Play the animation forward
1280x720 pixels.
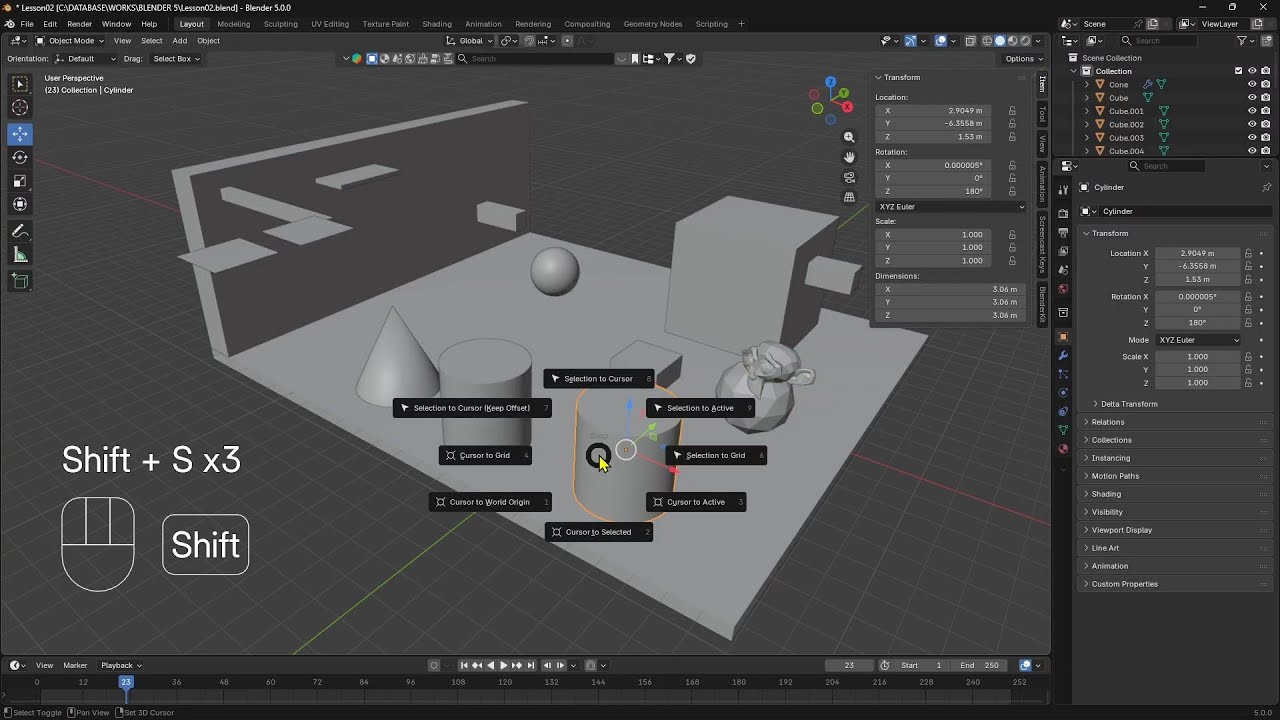click(x=503, y=665)
